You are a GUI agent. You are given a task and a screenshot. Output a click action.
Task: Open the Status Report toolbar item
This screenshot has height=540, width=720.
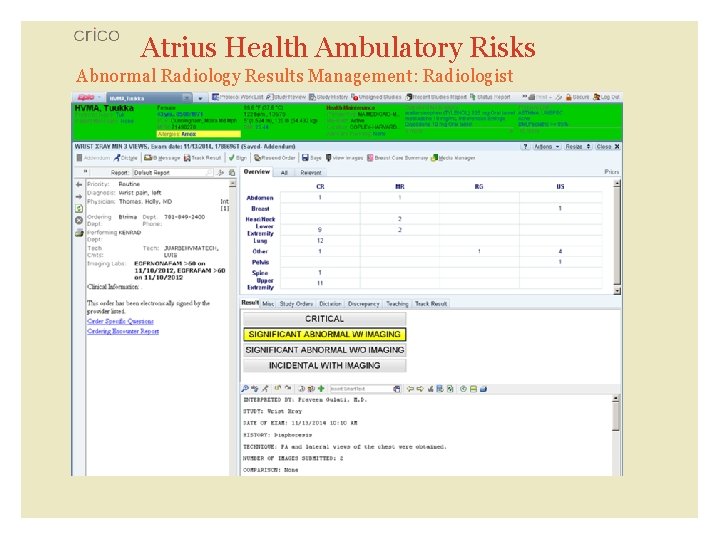coord(490,97)
